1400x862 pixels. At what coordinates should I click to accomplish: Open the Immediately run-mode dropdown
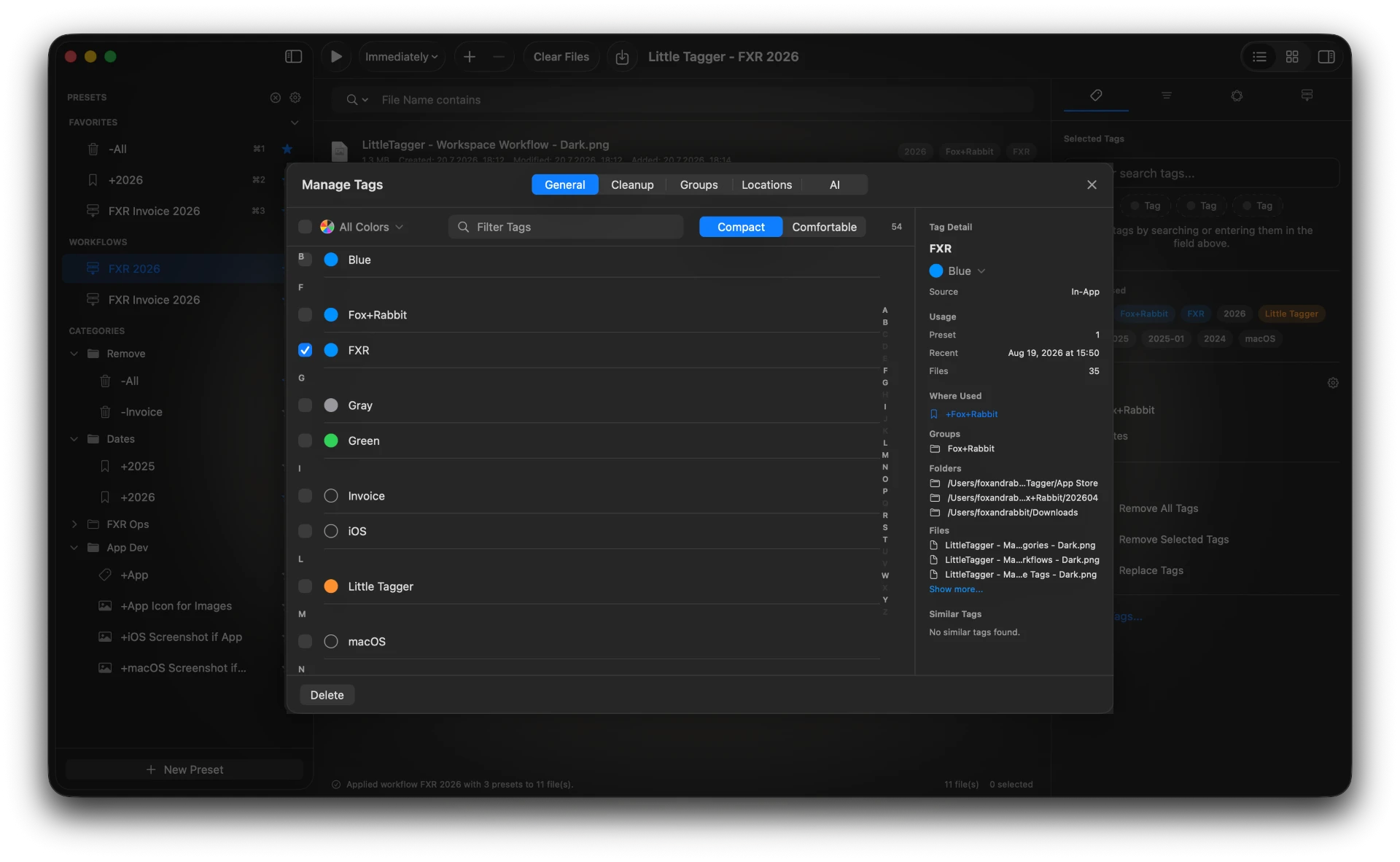[401, 56]
